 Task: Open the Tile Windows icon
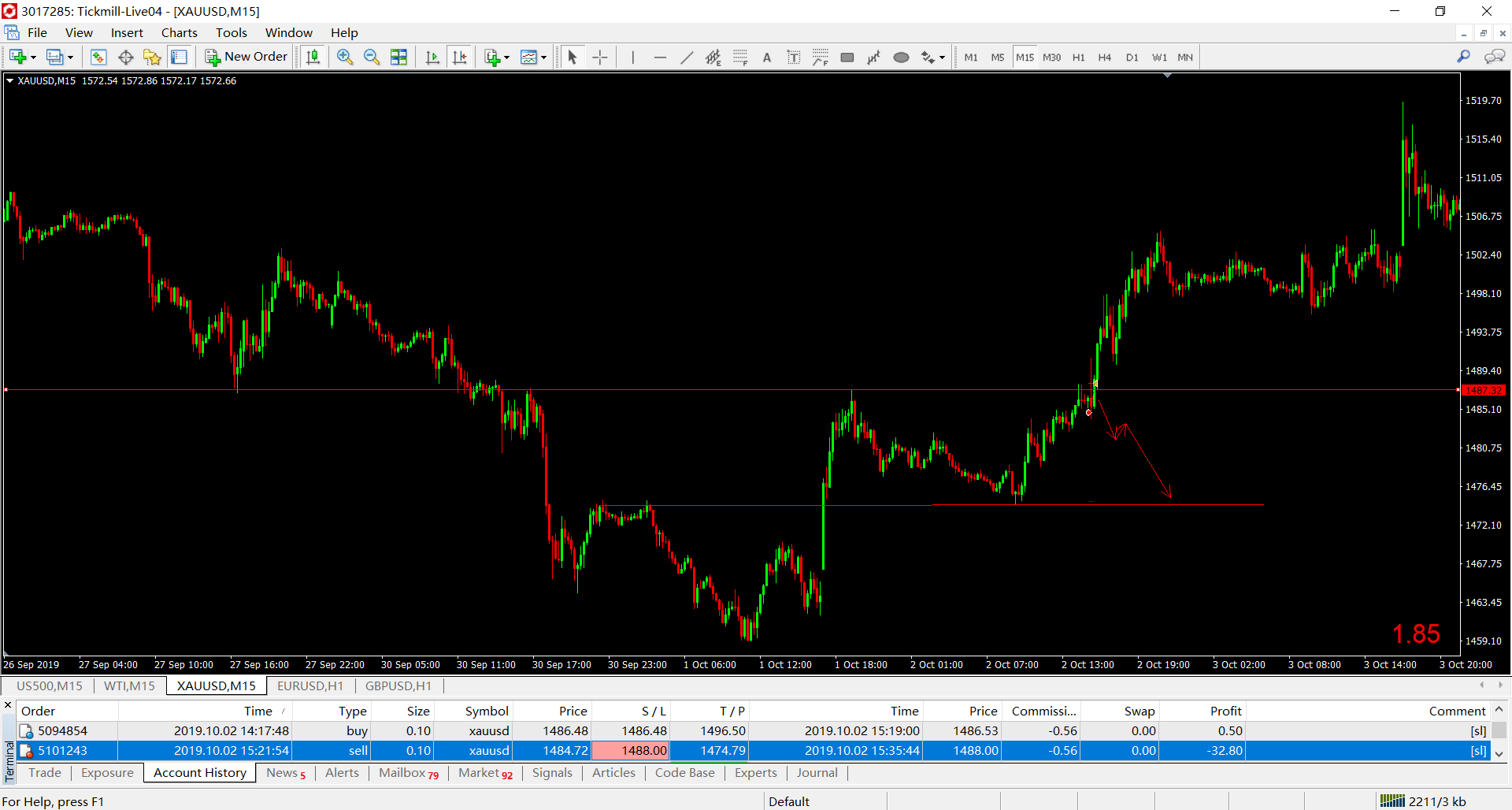coord(398,57)
